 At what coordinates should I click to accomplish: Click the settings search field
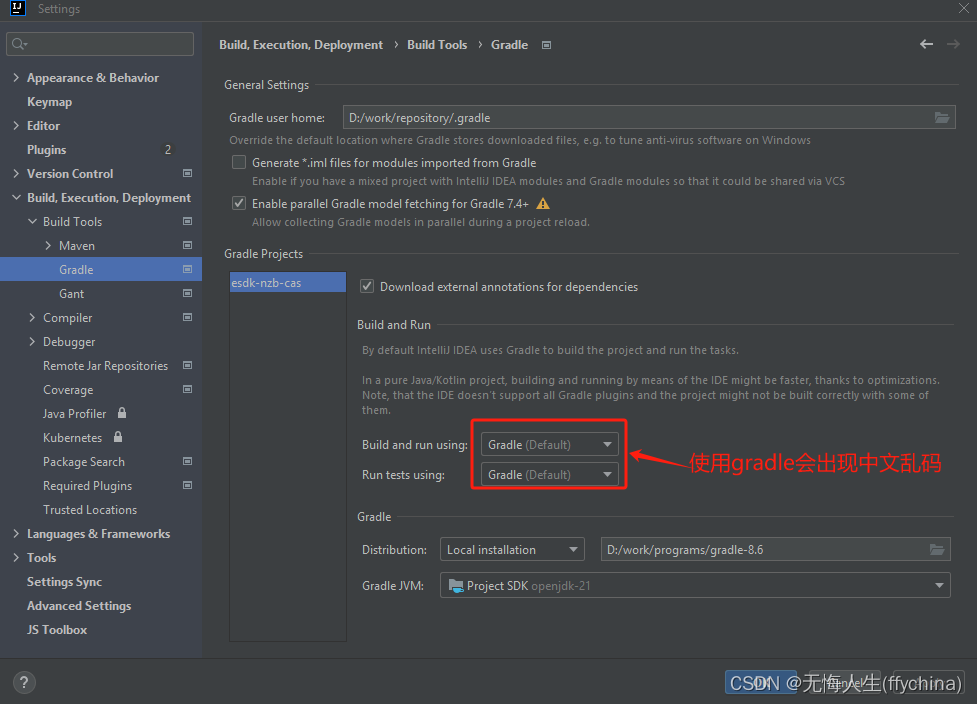(x=100, y=44)
